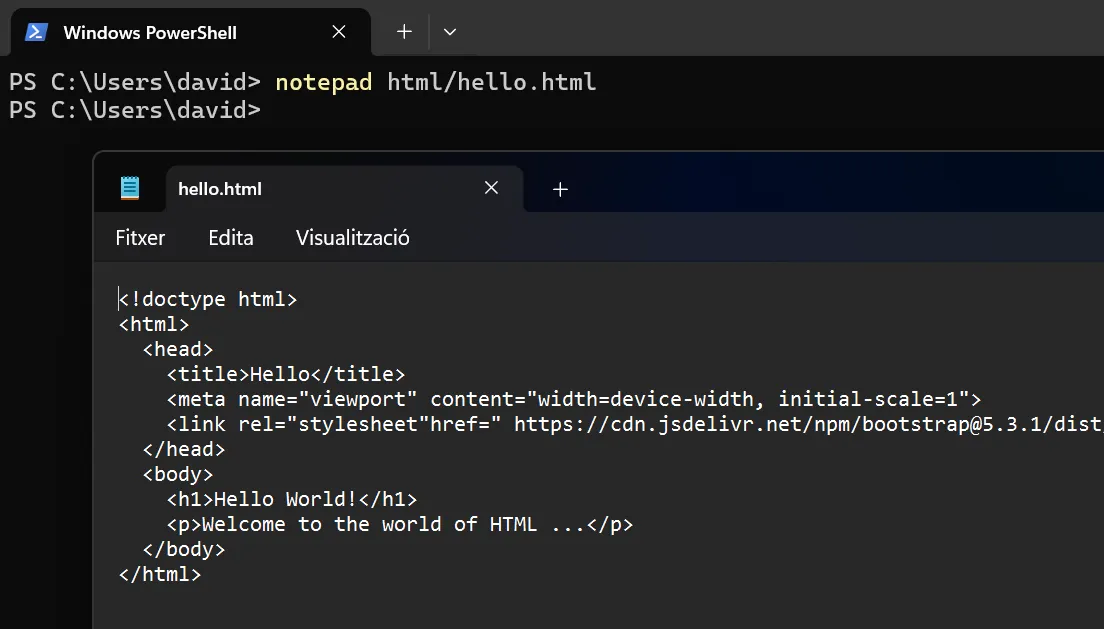
Task: Click the Hello World! h1 line
Action: (x=291, y=499)
